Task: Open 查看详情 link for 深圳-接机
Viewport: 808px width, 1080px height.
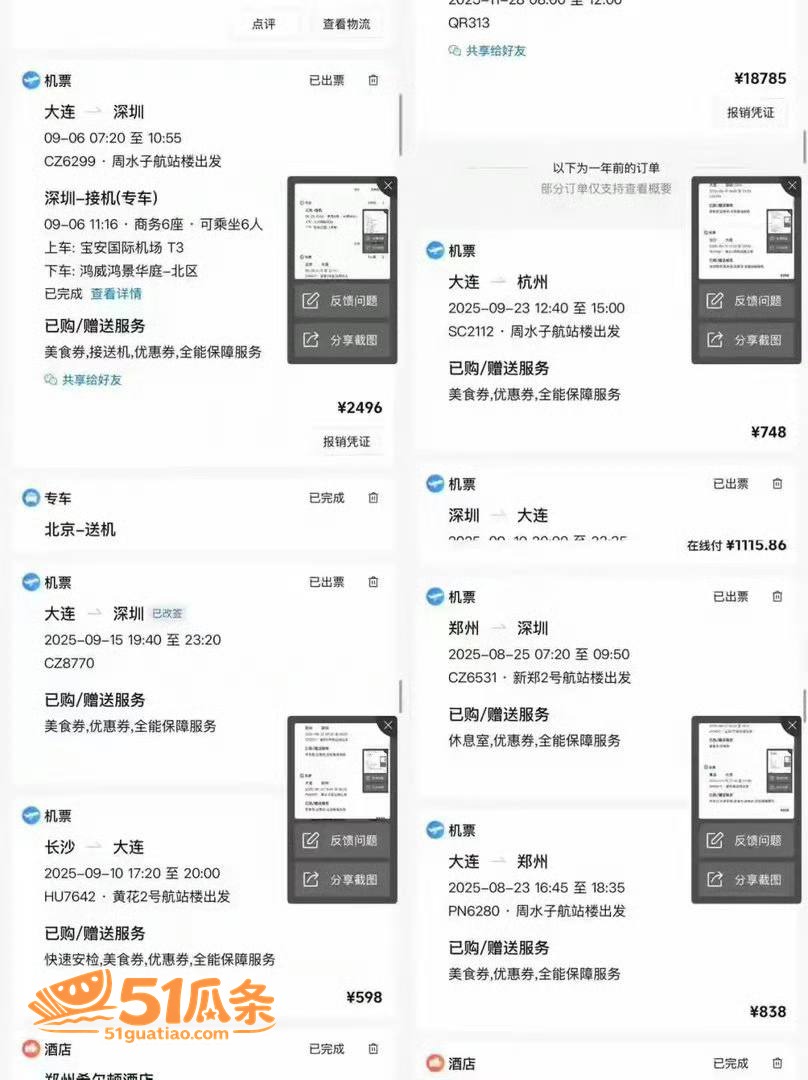Action: 116,294
